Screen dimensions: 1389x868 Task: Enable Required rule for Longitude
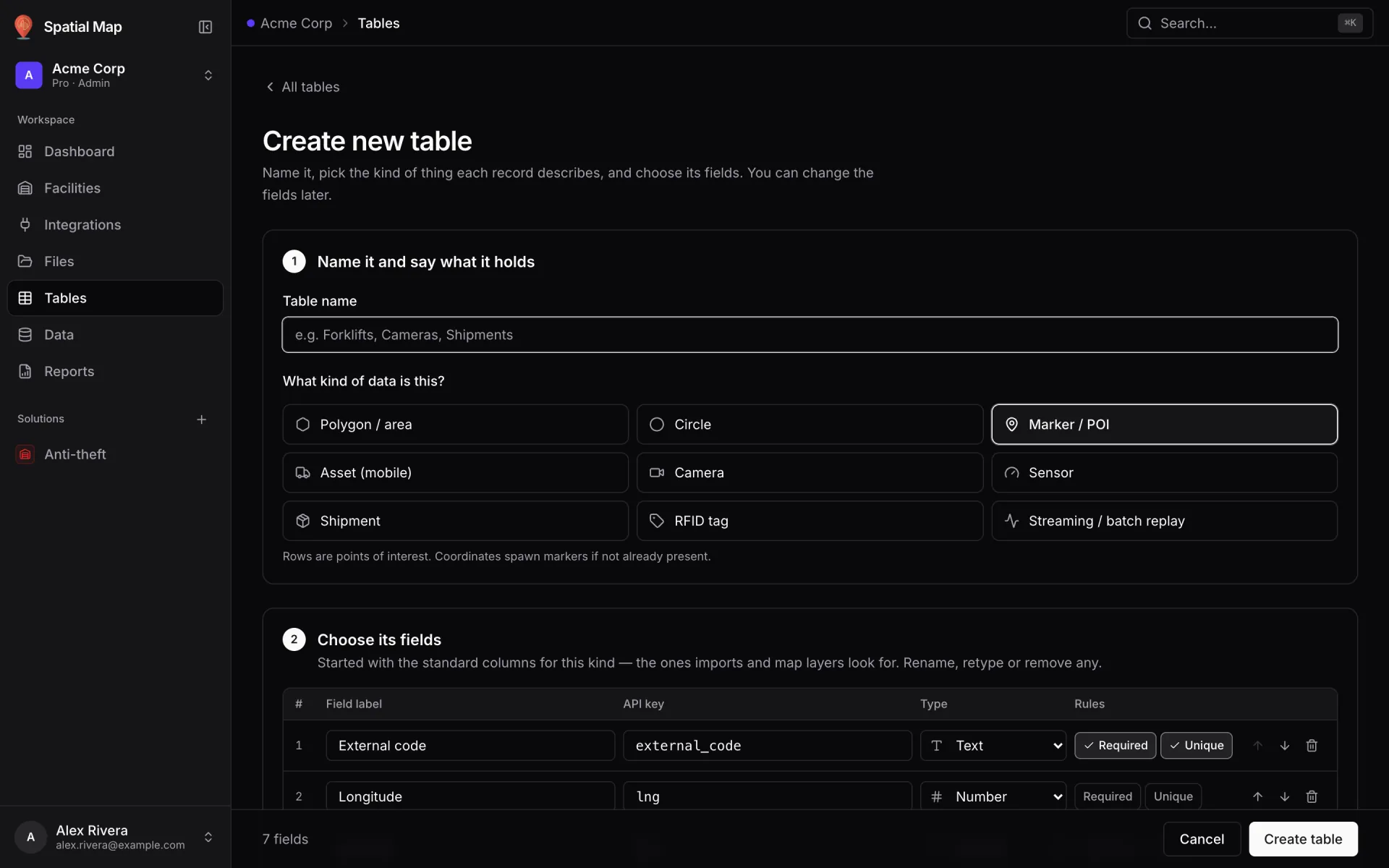click(x=1108, y=796)
